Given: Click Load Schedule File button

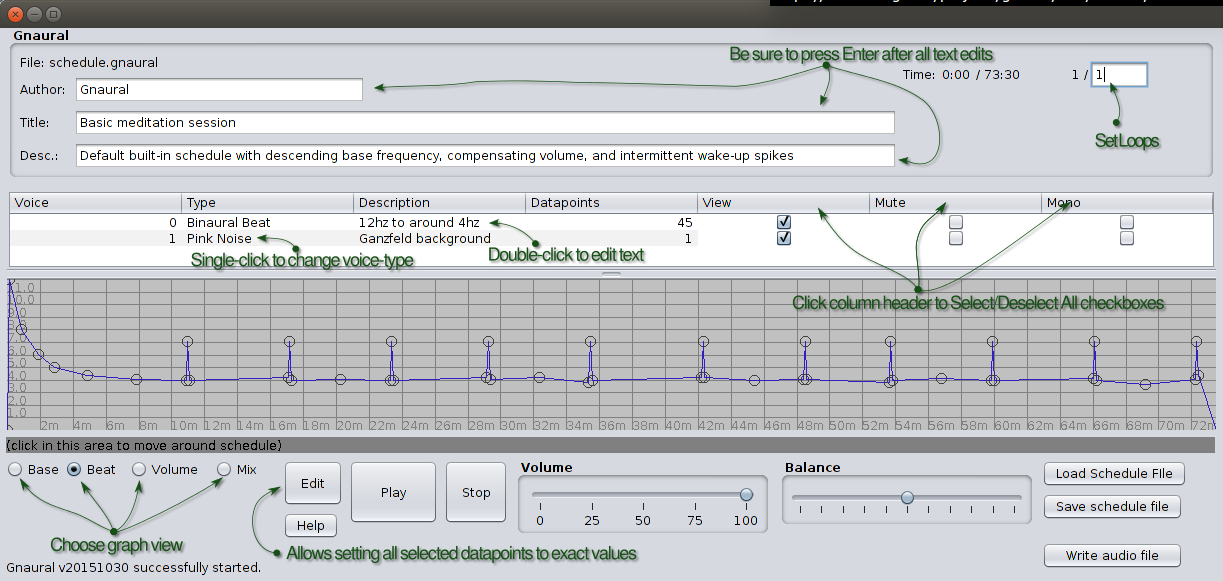Looking at the screenshot, I should click(x=1113, y=474).
